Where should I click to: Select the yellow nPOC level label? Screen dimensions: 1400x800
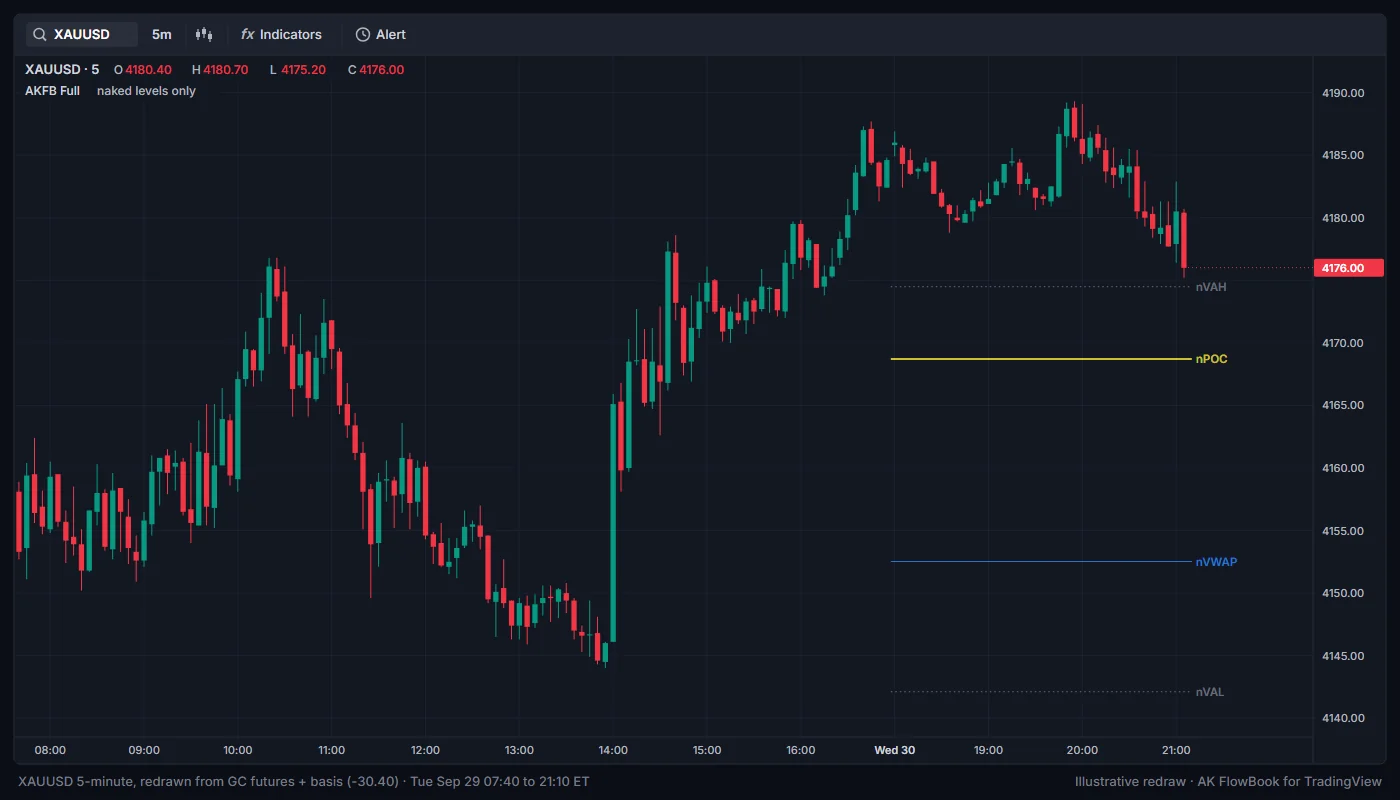[1211, 359]
